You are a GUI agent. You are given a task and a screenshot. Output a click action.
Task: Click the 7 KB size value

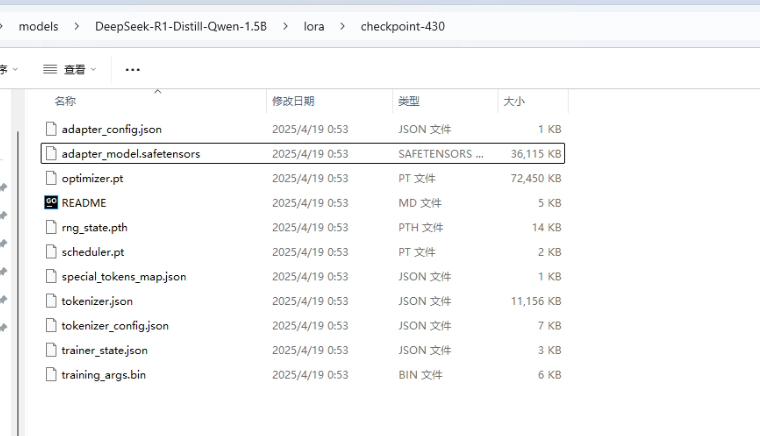[550, 326]
